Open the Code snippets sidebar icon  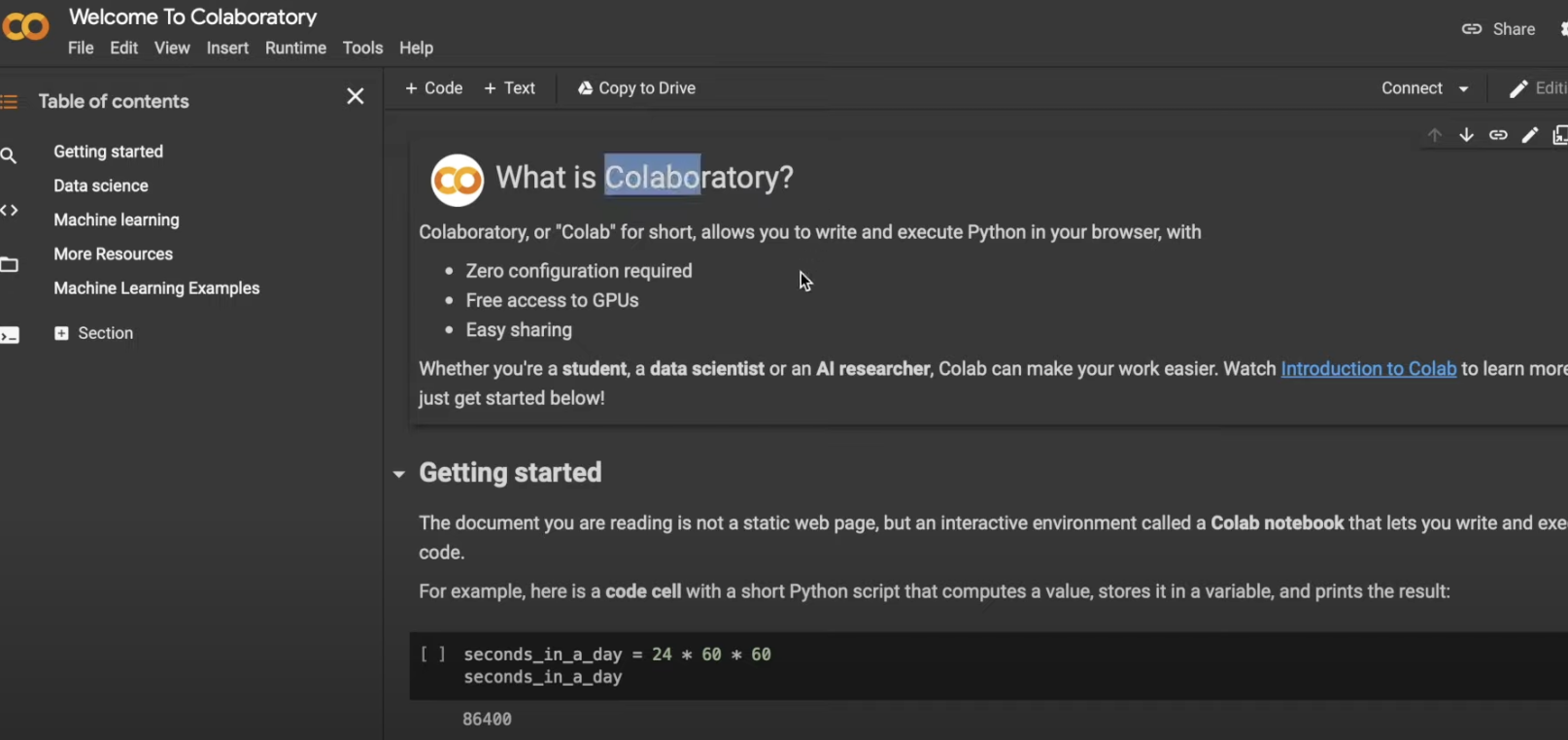[x=9, y=210]
